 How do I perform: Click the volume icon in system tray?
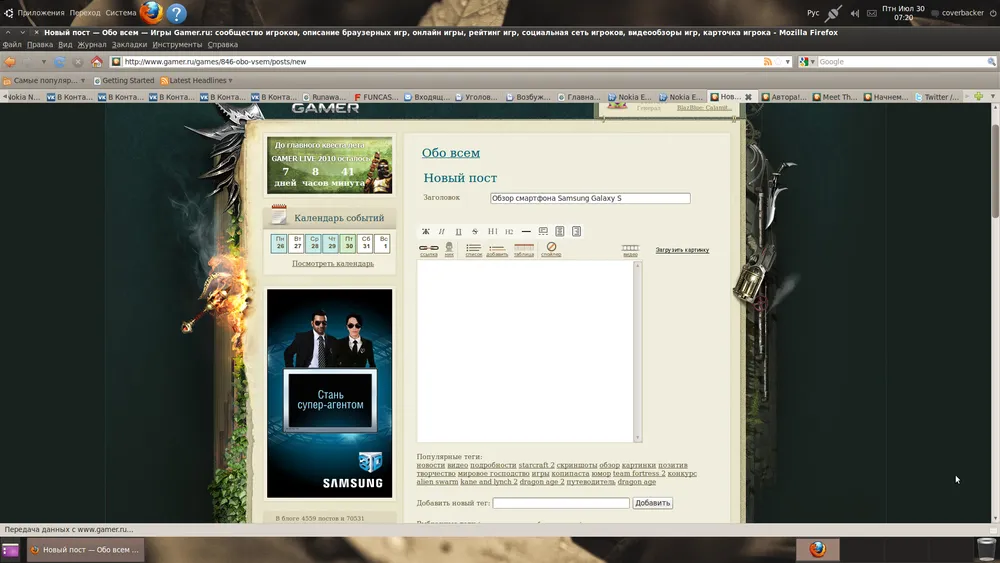pyautogui.click(x=855, y=13)
